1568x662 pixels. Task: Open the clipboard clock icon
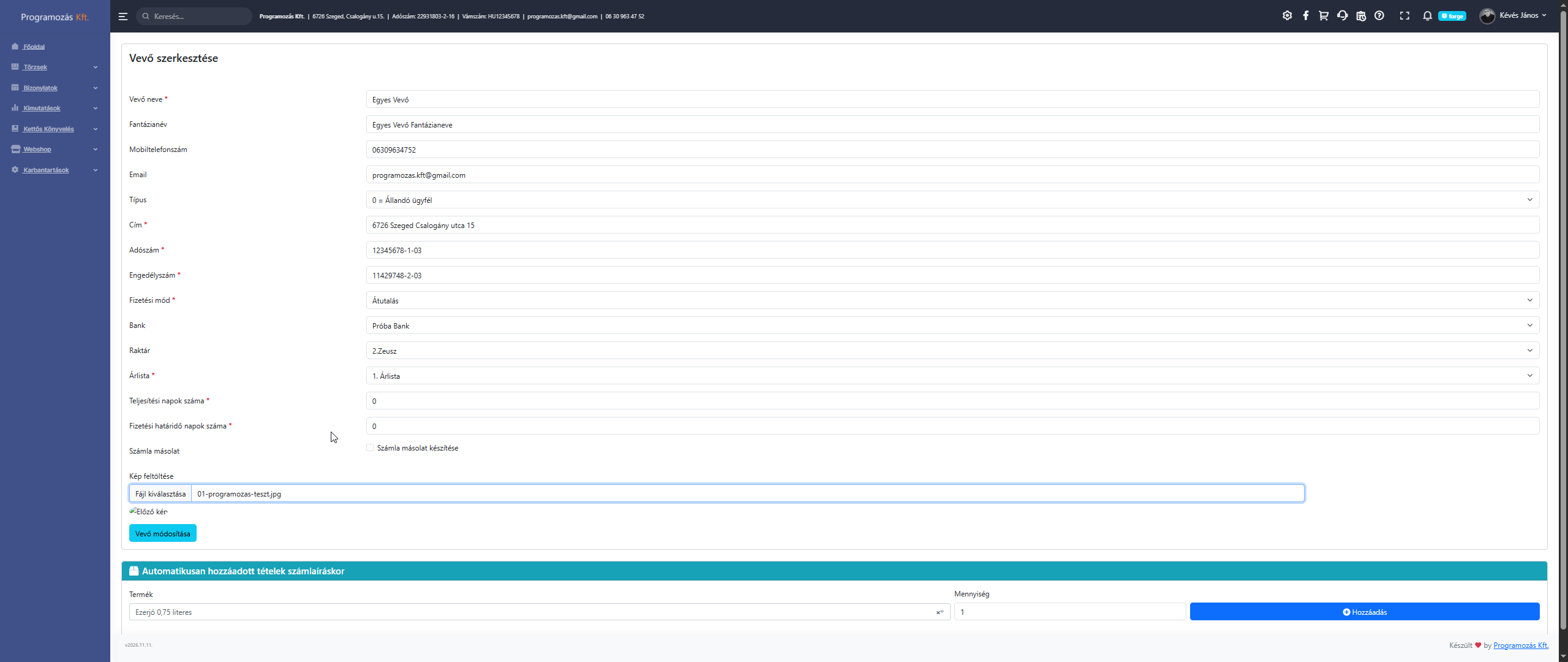pyautogui.click(x=1361, y=16)
